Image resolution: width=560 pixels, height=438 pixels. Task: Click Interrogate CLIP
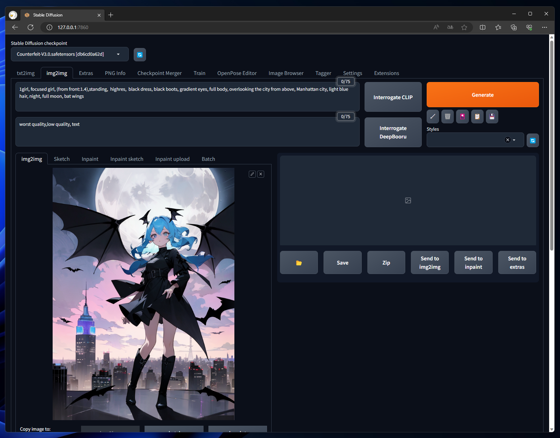point(393,97)
